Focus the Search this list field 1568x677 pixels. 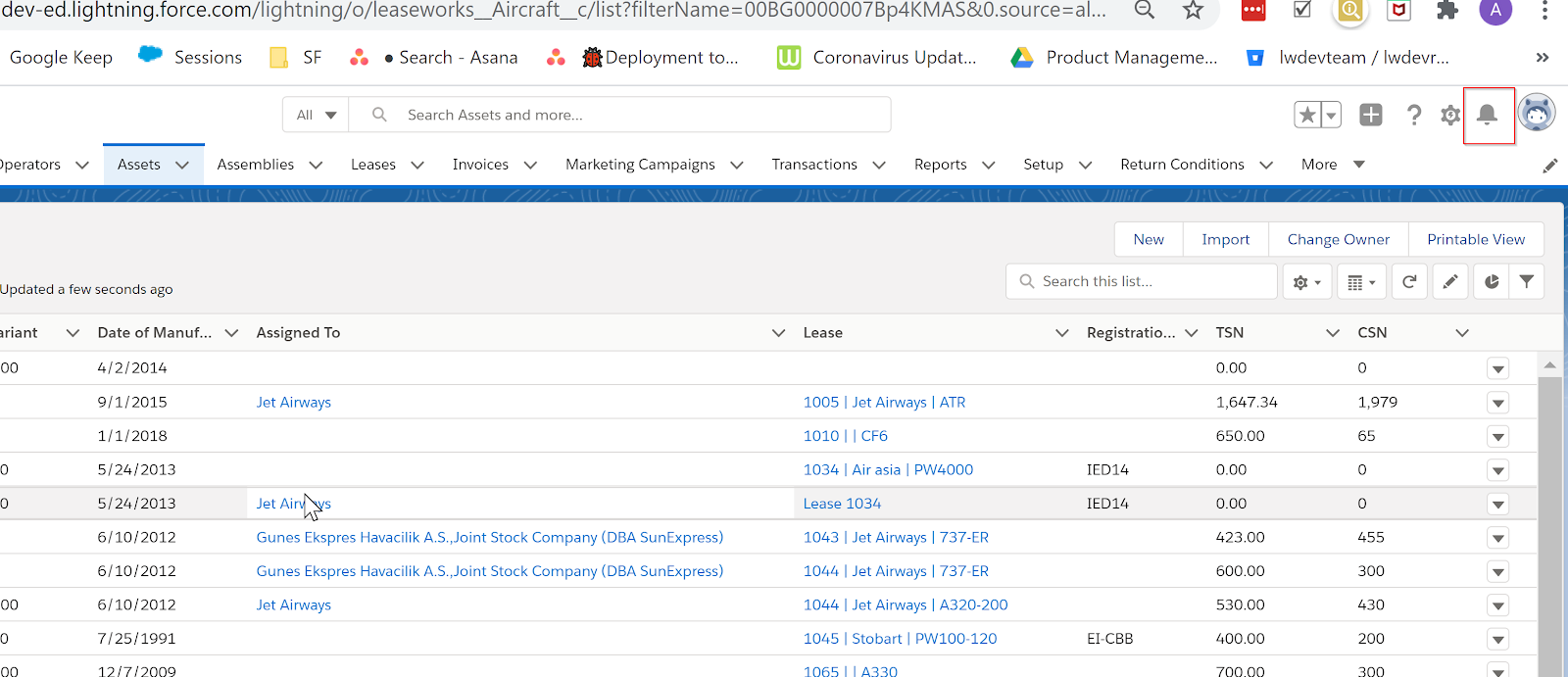click(x=1142, y=281)
